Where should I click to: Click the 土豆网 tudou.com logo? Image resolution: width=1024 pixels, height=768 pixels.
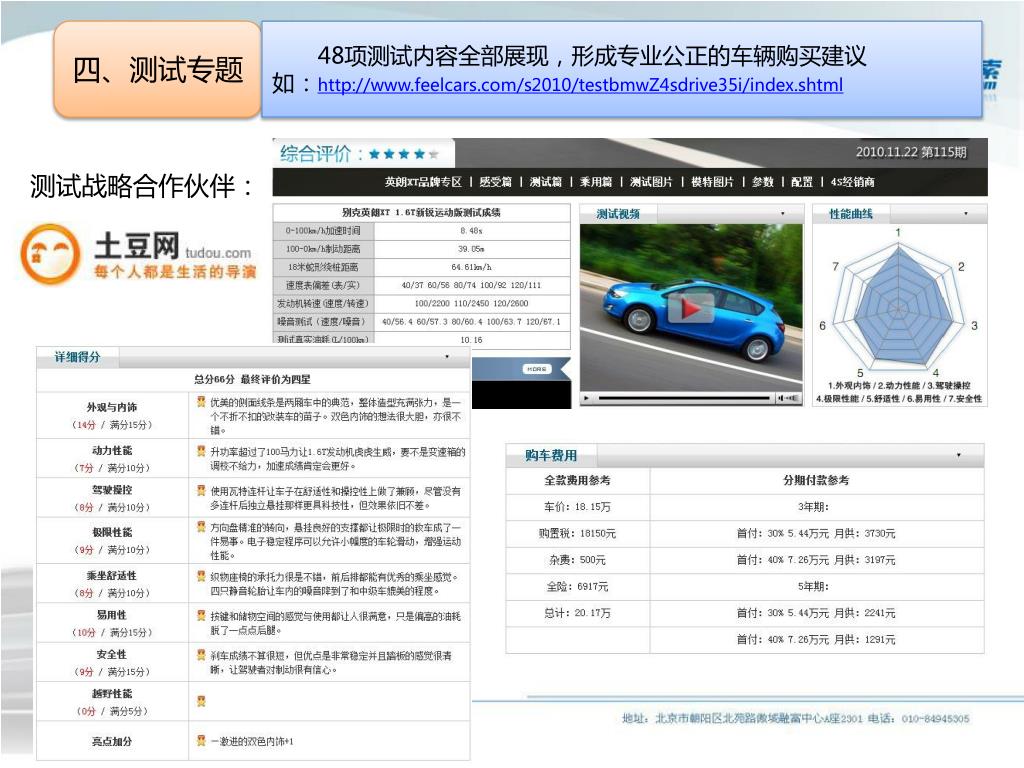(138, 255)
